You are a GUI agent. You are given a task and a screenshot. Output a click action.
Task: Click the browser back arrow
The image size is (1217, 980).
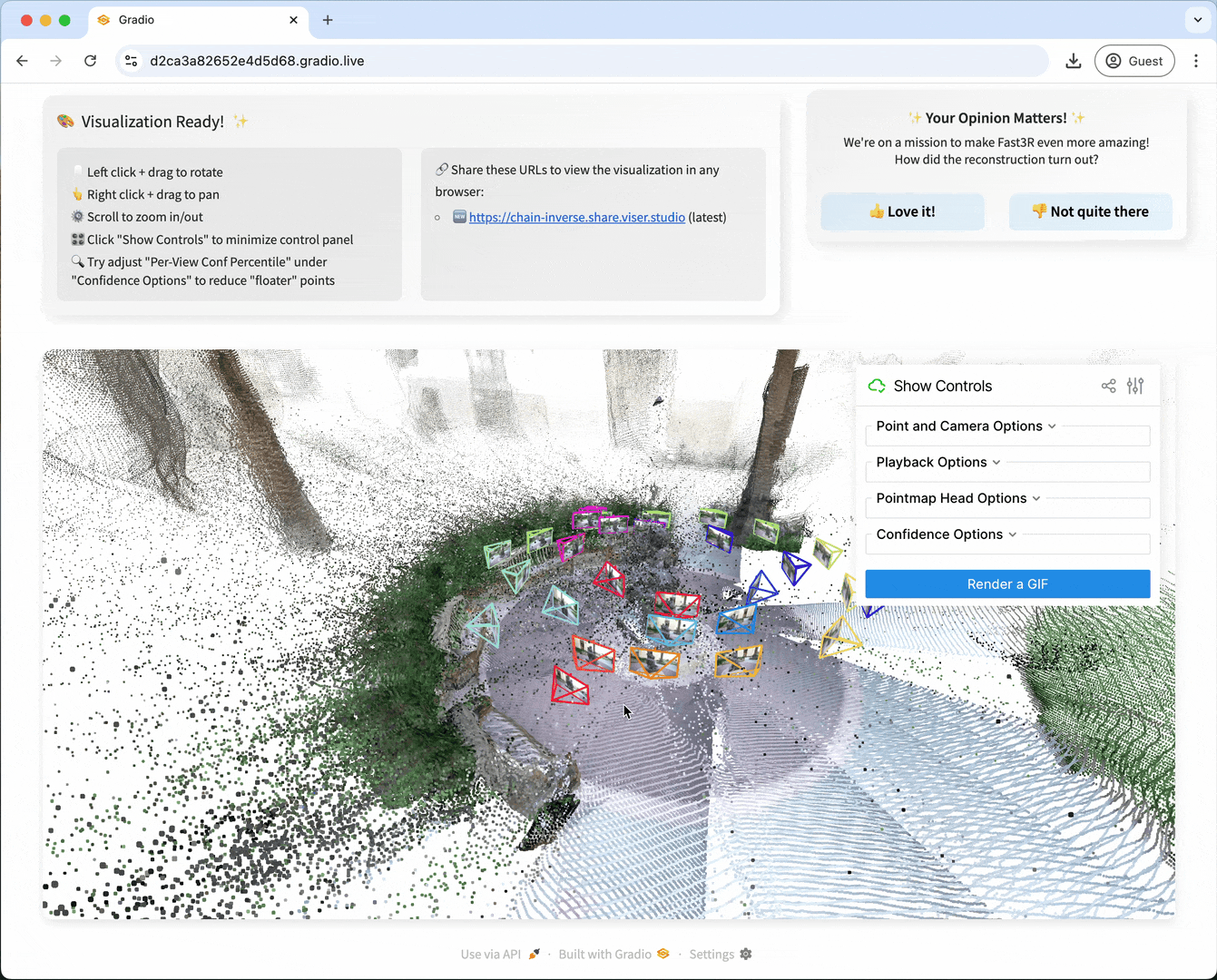22,61
